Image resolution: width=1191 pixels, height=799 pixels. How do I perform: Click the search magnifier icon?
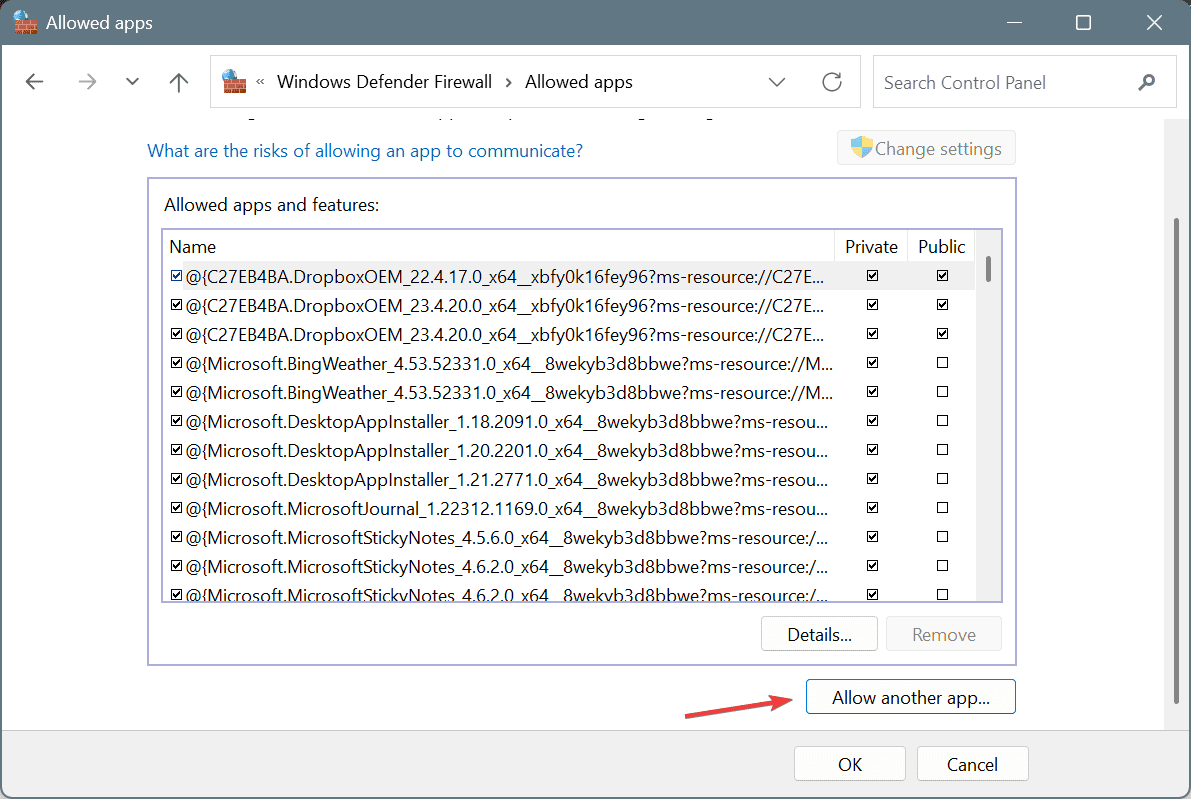[1147, 82]
